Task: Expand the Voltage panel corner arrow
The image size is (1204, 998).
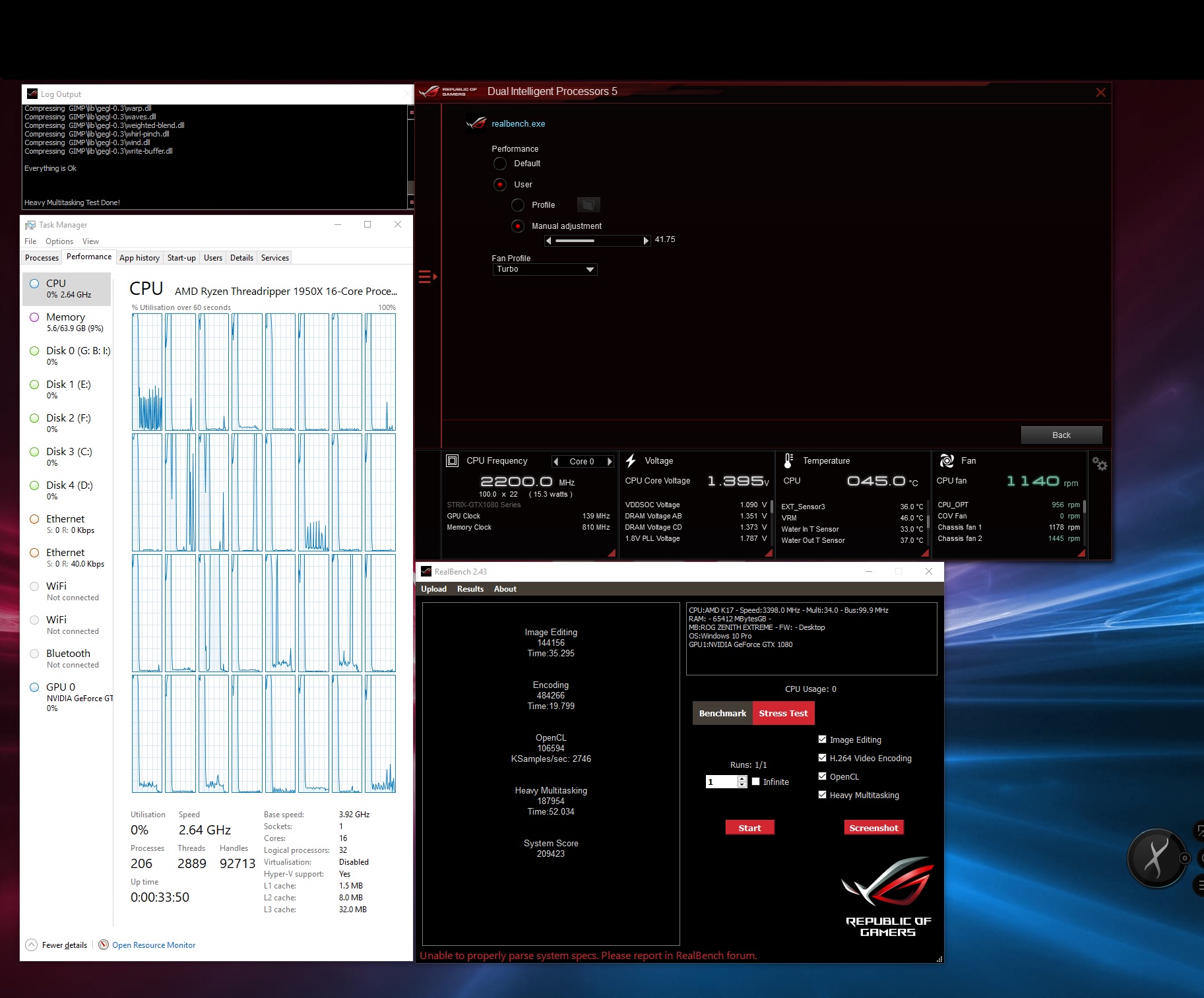Action: [x=769, y=553]
